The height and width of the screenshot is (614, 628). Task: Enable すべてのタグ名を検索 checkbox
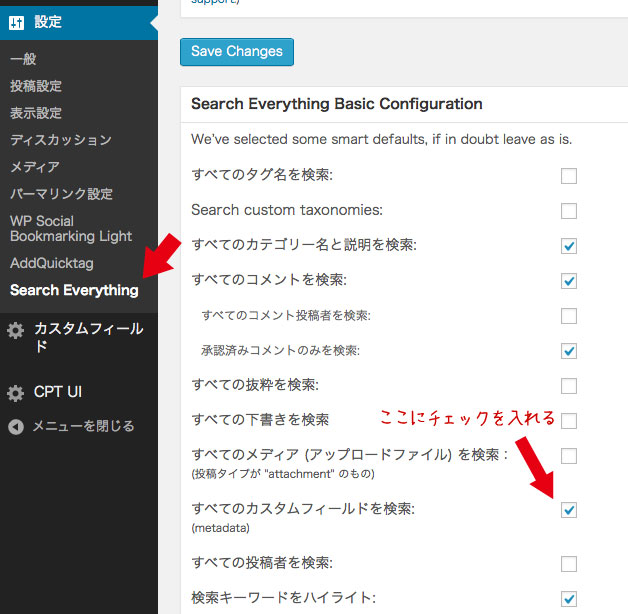point(569,176)
